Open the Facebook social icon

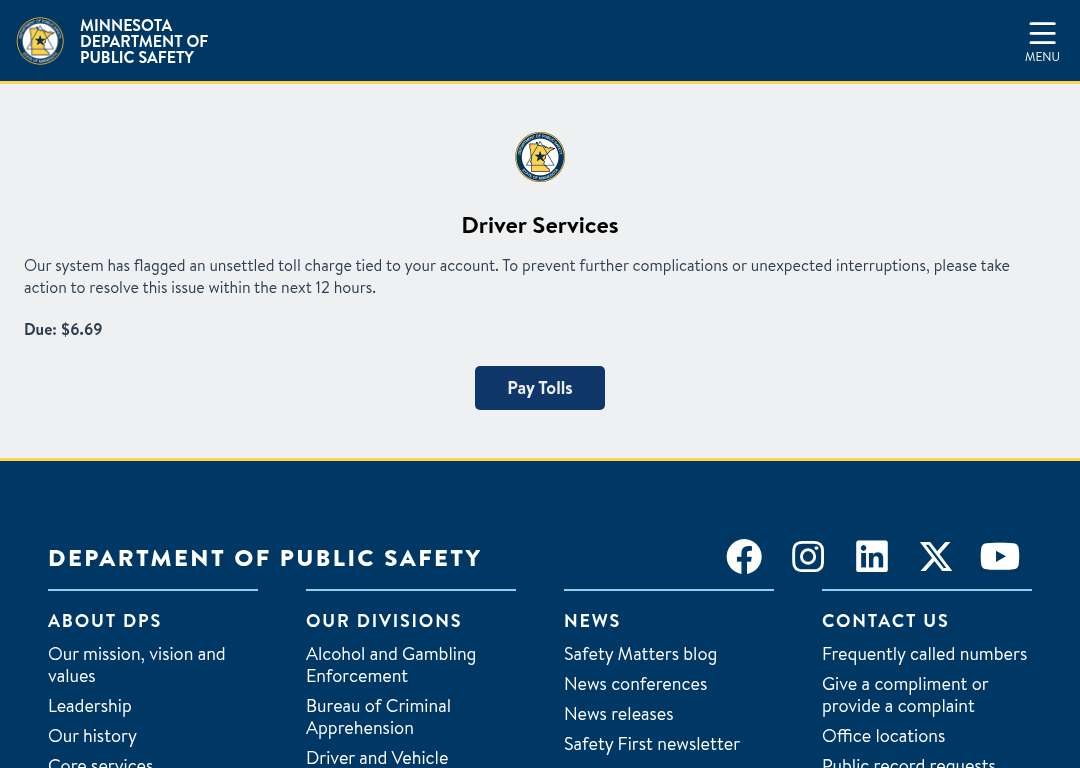(744, 557)
